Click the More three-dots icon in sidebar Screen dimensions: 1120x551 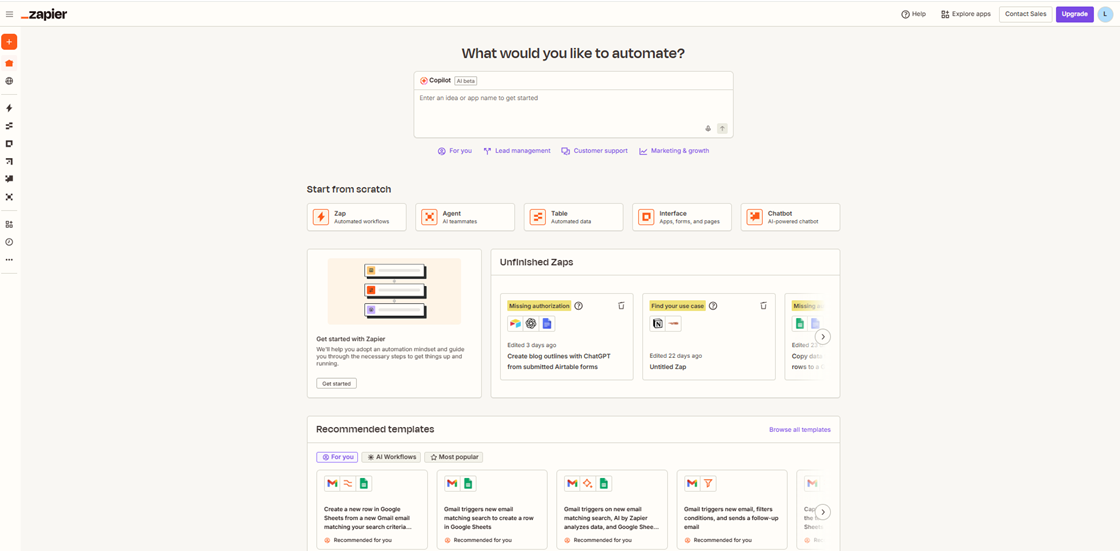click(9, 260)
